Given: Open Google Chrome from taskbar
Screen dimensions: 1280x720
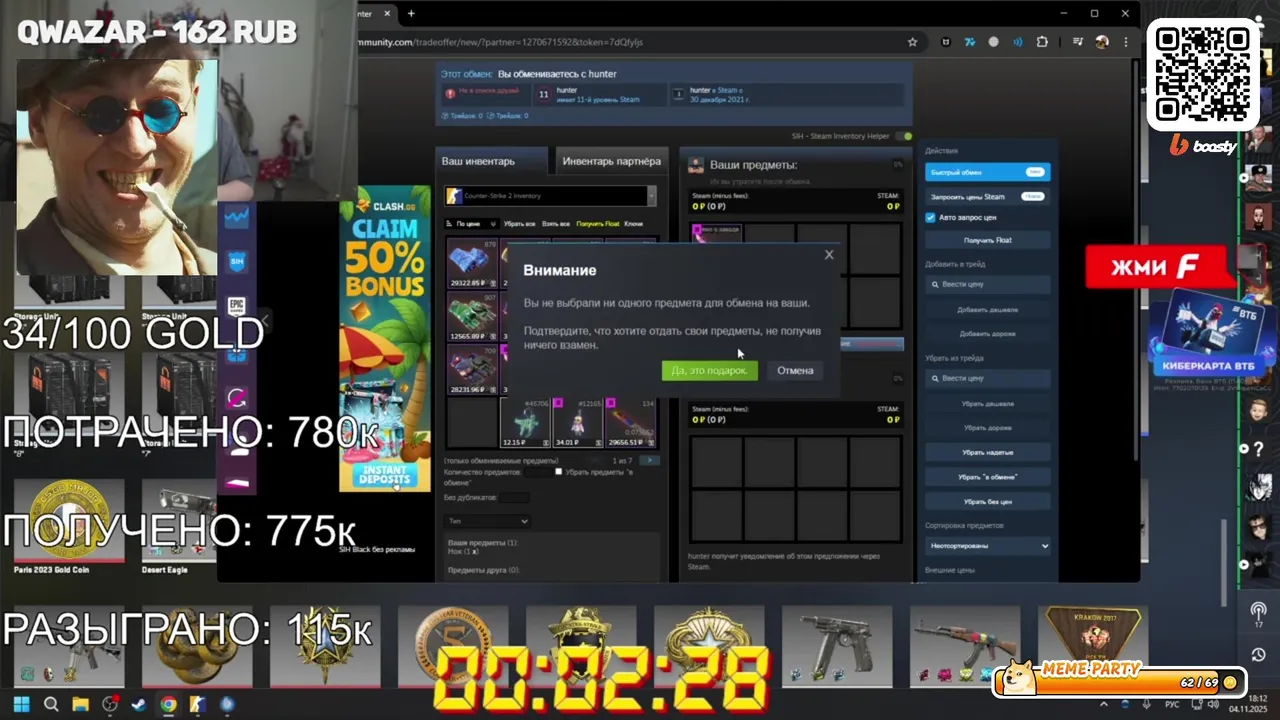Looking at the screenshot, I should point(168,704).
